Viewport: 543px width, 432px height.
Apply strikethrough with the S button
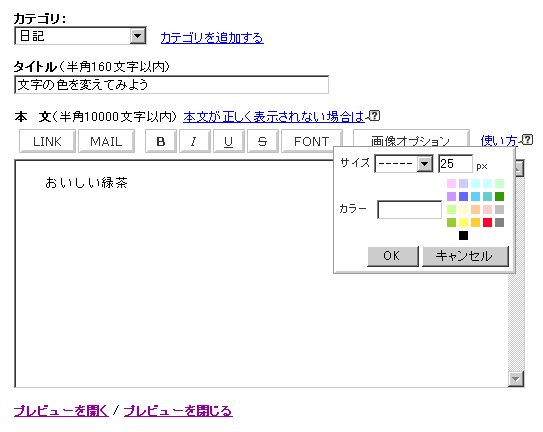(x=263, y=141)
